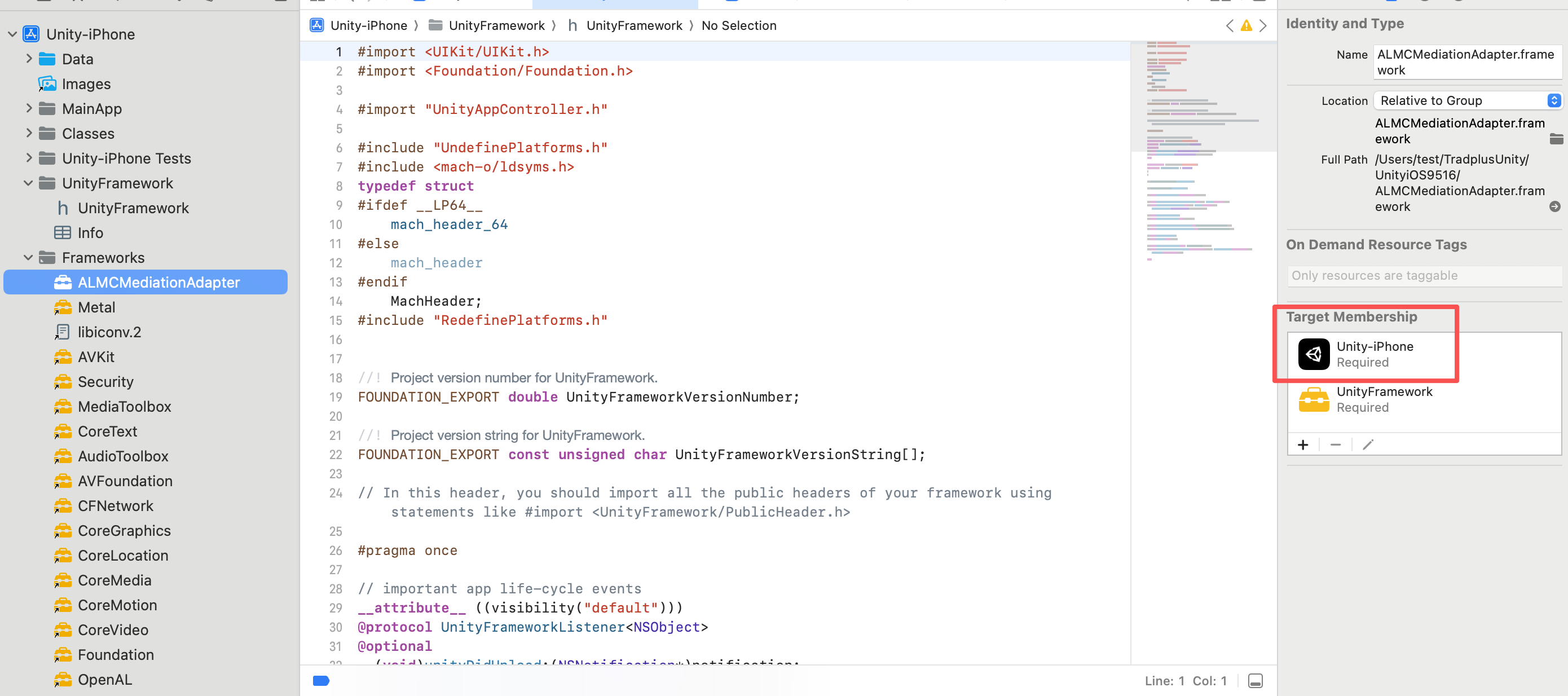
Task: Collapse the Frameworks group
Action: click(x=29, y=258)
